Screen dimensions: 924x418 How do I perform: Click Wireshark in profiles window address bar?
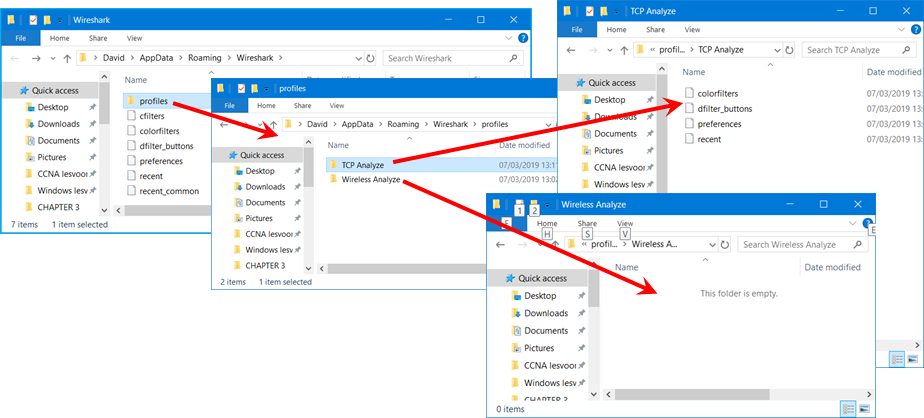tap(450, 124)
